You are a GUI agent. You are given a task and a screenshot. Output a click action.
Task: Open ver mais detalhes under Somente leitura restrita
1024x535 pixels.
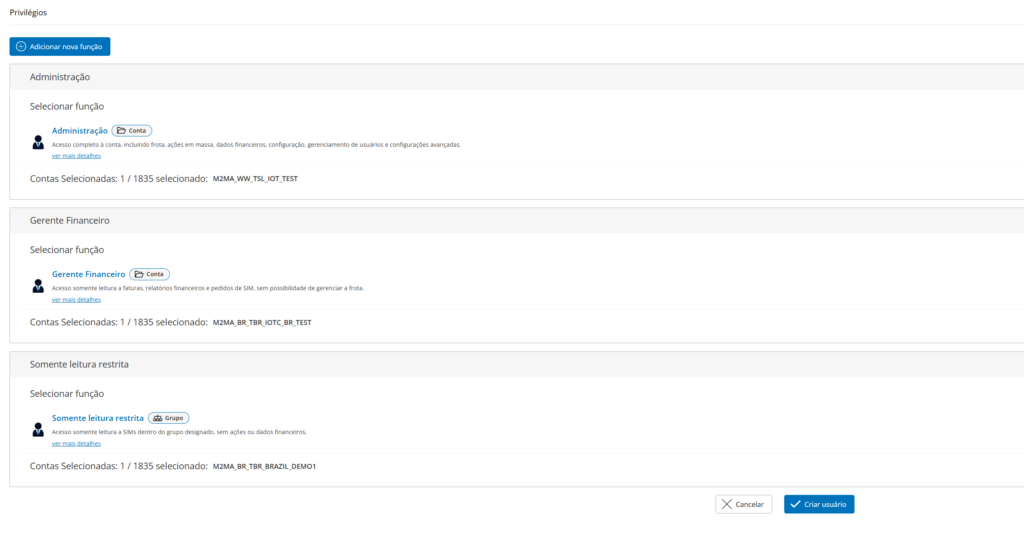click(x=76, y=444)
